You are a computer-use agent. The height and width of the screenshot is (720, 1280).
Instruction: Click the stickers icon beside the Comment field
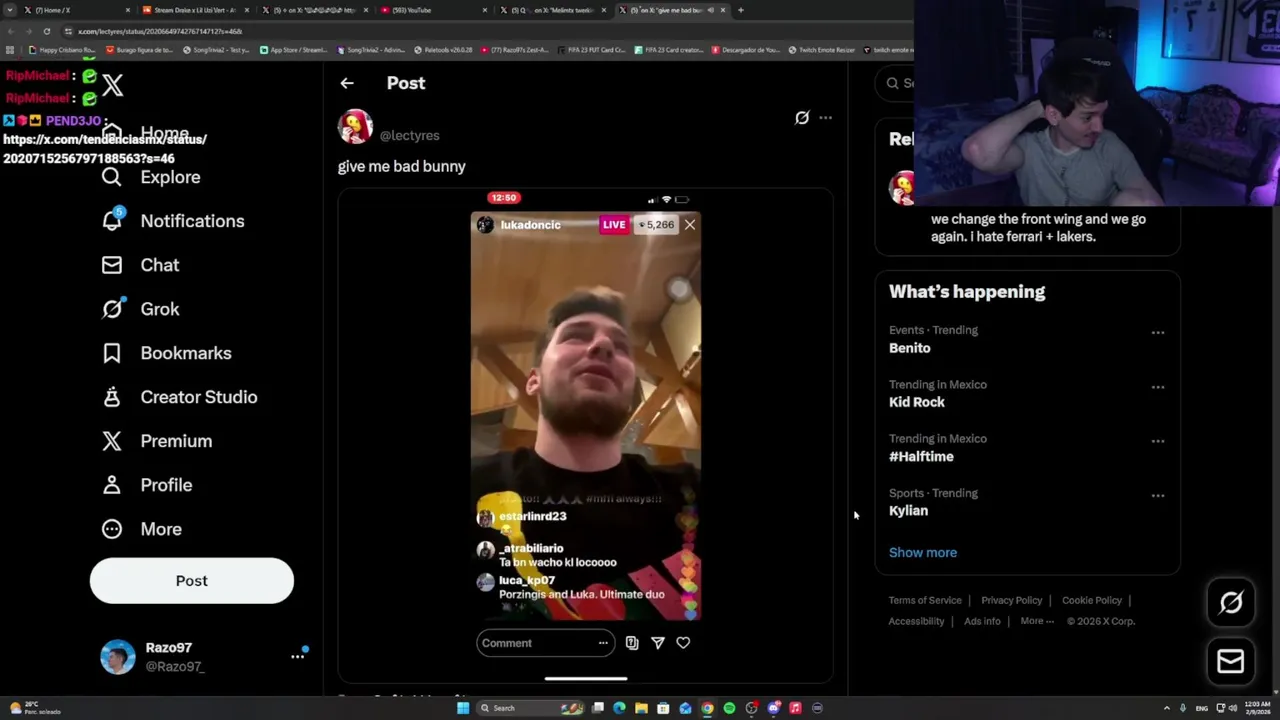[x=632, y=643]
